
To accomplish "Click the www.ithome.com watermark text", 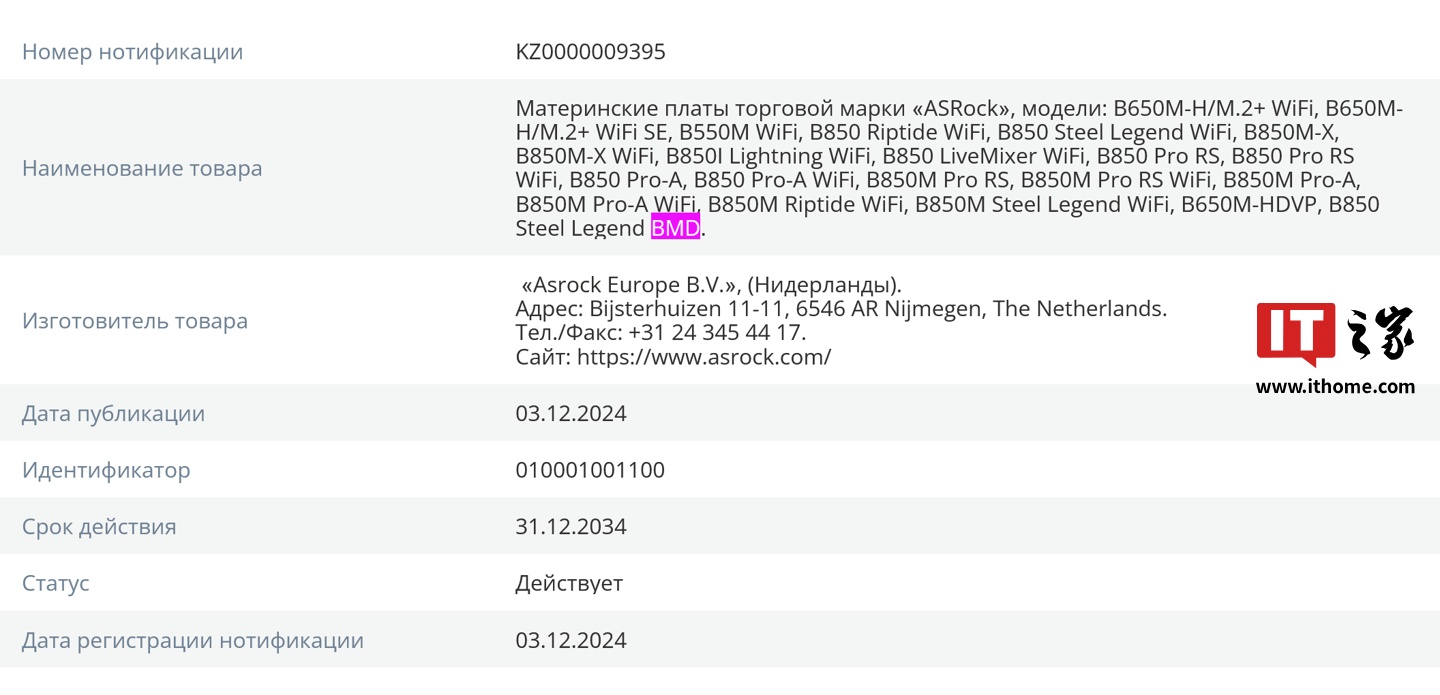I will point(1335,387).
